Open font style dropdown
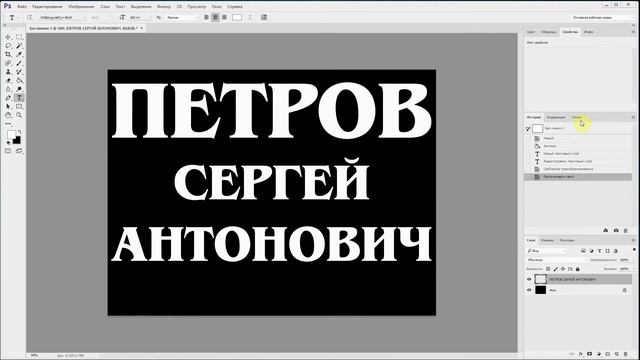Screen dimensions: 640x360 pos(102,18)
